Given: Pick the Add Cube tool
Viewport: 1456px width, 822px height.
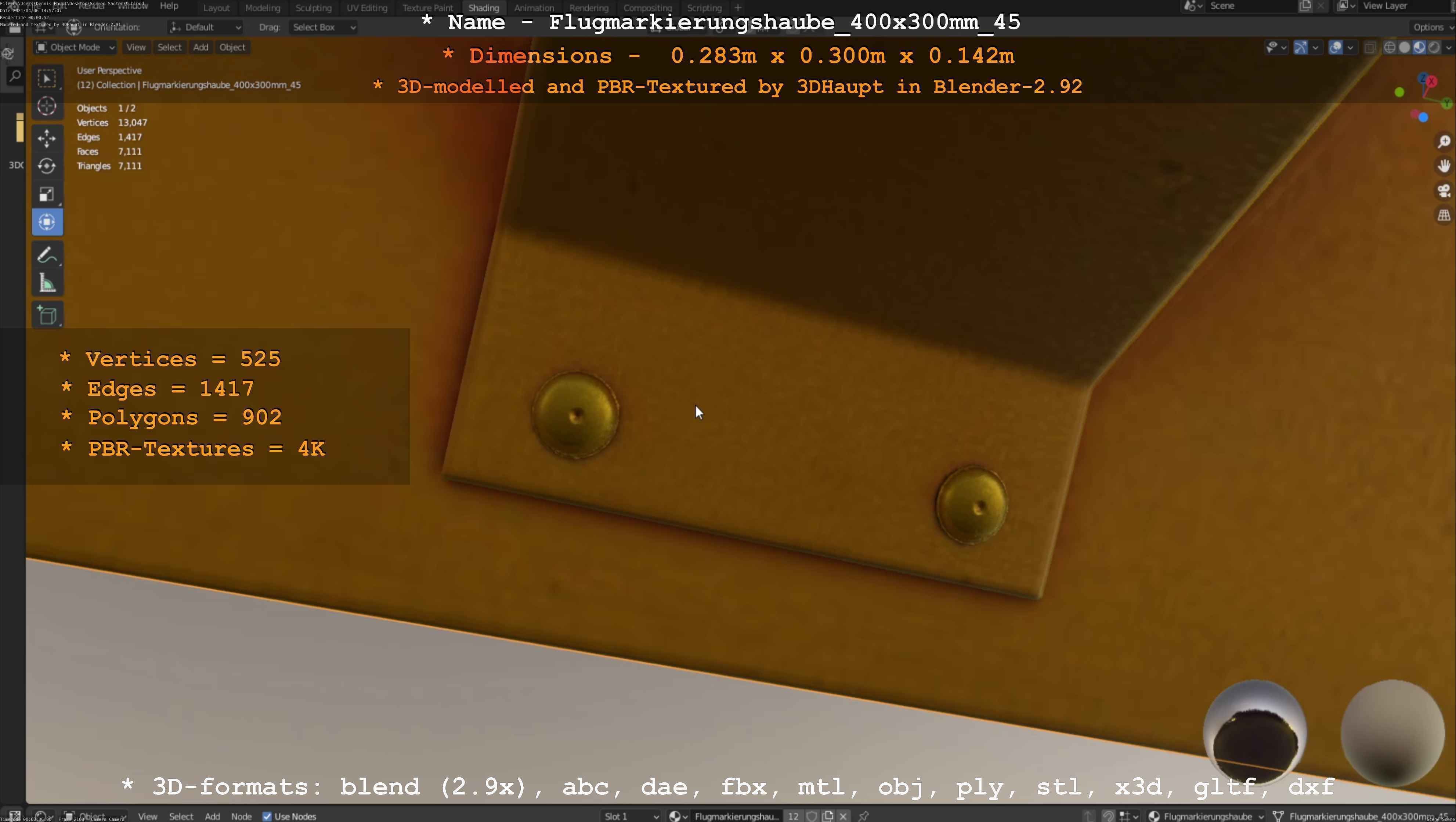Looking at the screenshot, I should pyautogui.click(x=47, y=315).
